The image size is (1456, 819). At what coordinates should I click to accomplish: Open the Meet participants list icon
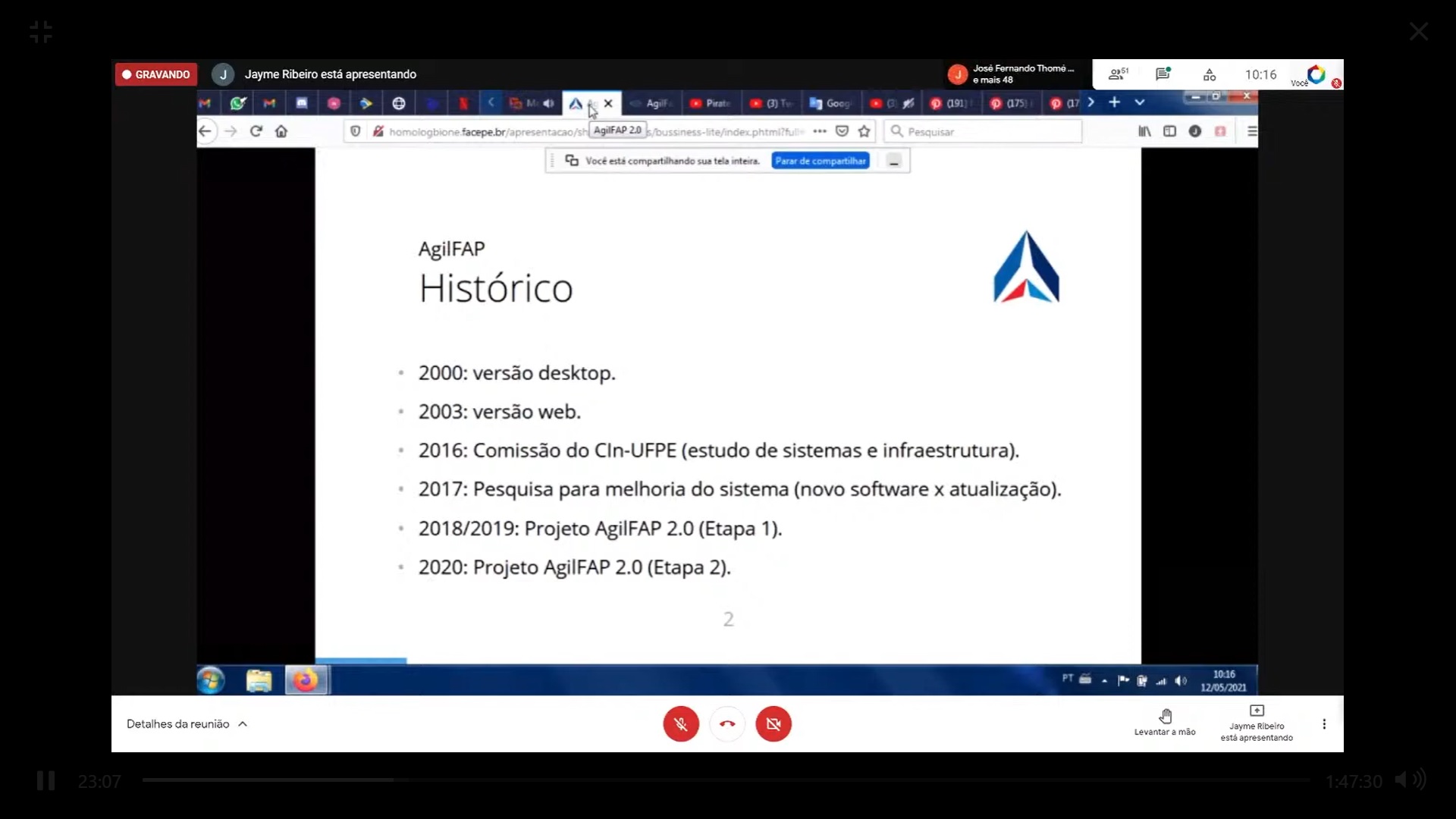[x=1118, y=74]
